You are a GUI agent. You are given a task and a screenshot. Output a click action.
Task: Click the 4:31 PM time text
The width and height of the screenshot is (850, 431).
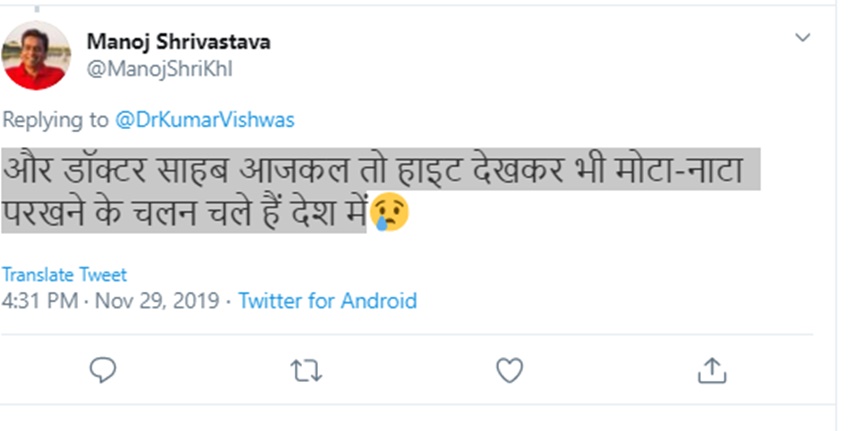[x=42, y=300]
